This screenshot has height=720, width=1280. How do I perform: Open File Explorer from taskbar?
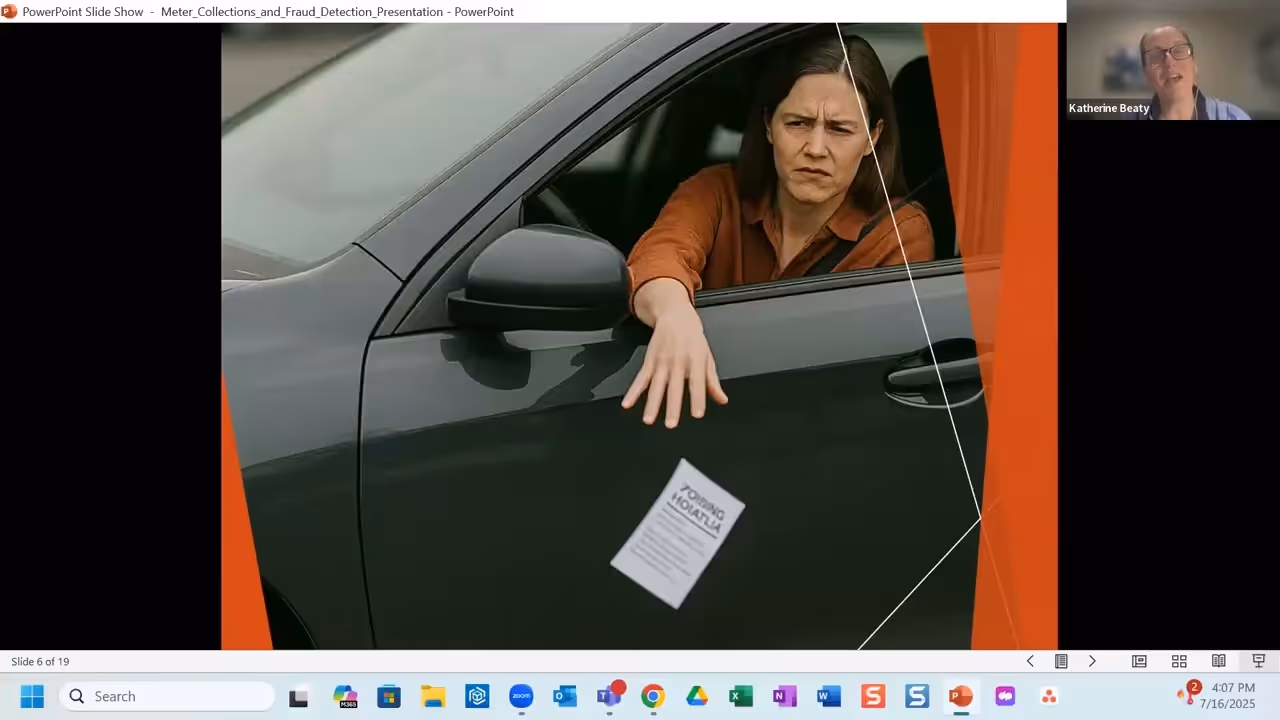coord(433,696)
